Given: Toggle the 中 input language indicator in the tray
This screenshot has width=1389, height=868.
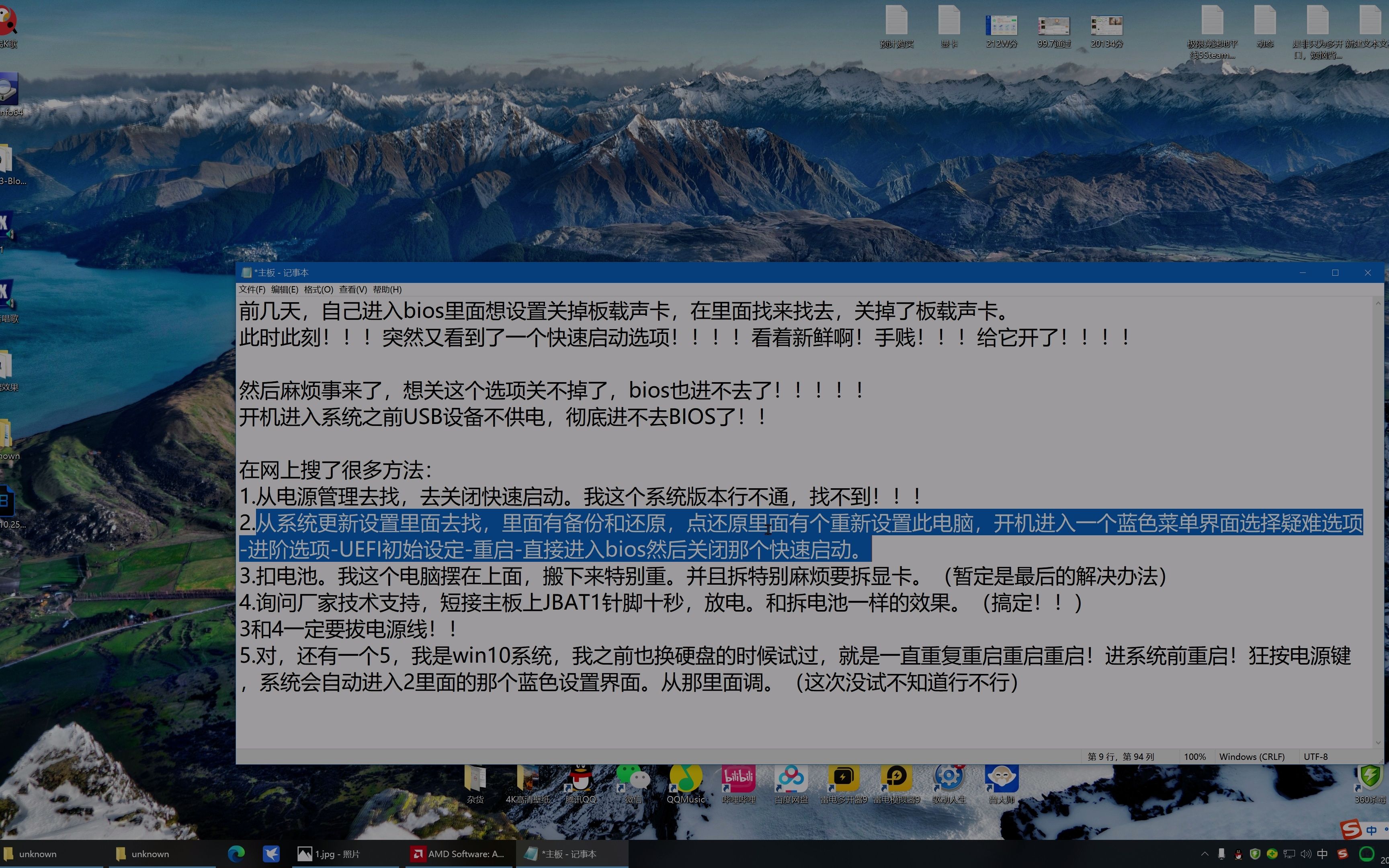Looking at the screenshot, I should coord(1322,854).
